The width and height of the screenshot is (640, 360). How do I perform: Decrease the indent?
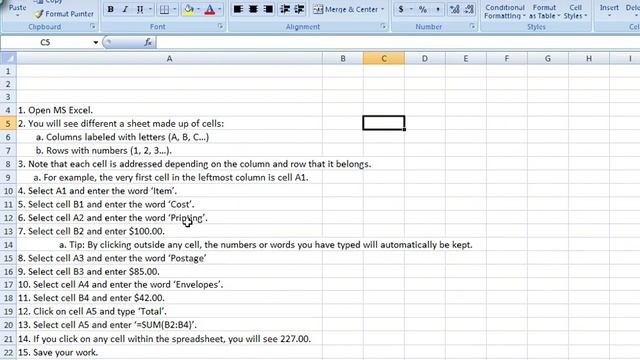tap(285, 9)
